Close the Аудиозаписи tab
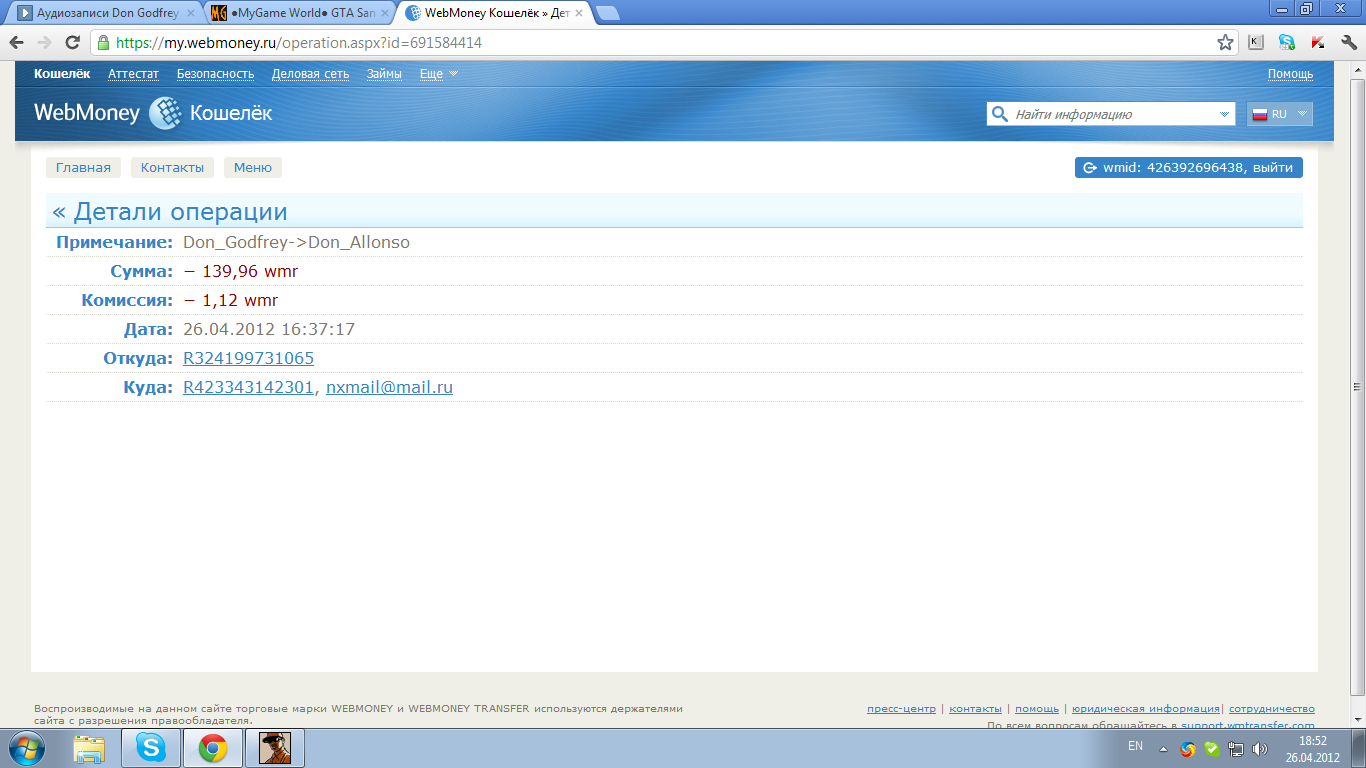 pos(190,14)
